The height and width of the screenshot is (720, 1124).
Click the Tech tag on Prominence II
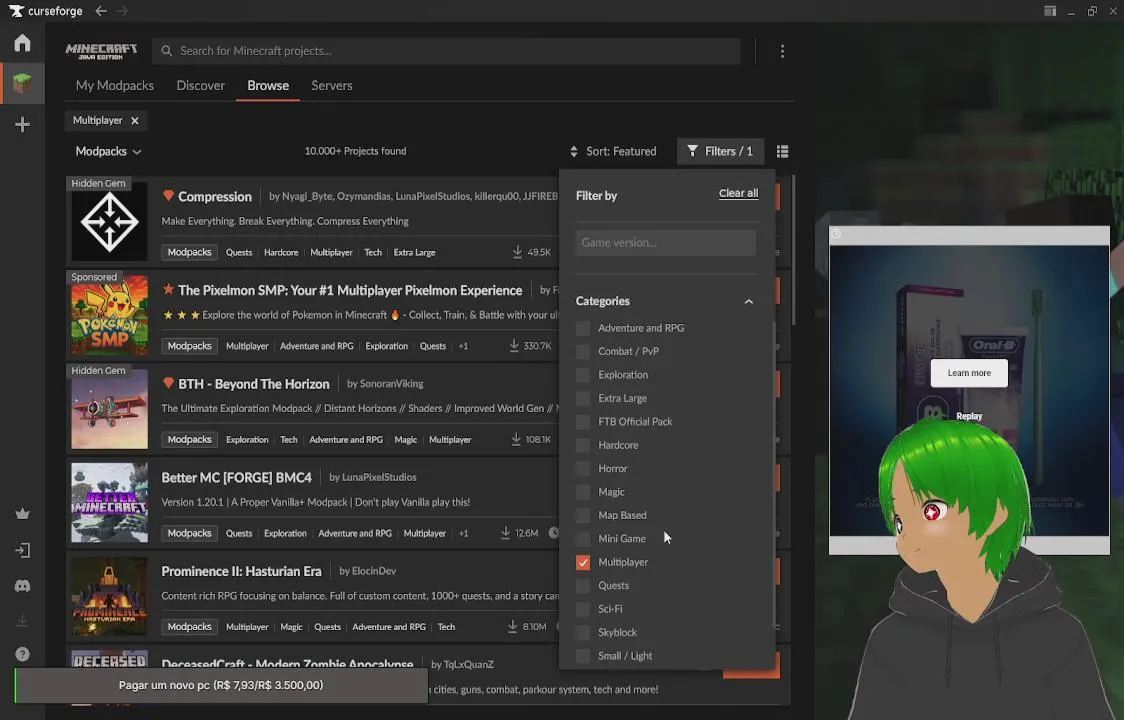pos(446,627)
